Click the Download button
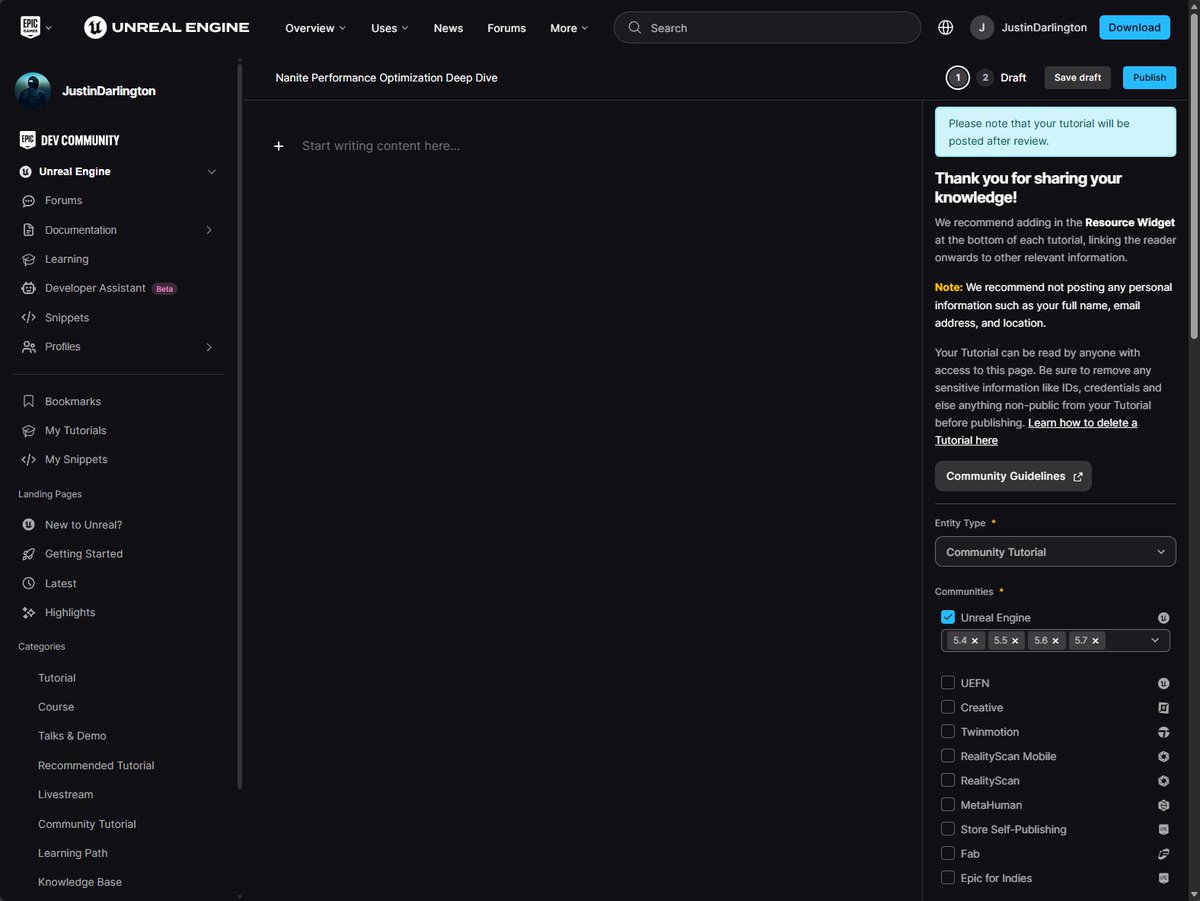1200x901 pixels. [x=1134, y=28]
